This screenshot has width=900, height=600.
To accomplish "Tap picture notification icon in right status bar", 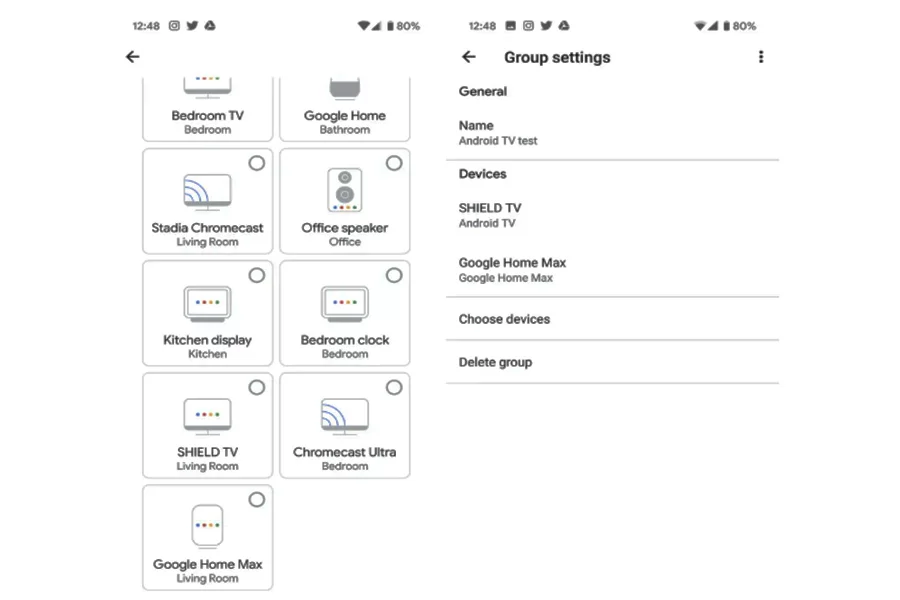I will coord(510,25).
